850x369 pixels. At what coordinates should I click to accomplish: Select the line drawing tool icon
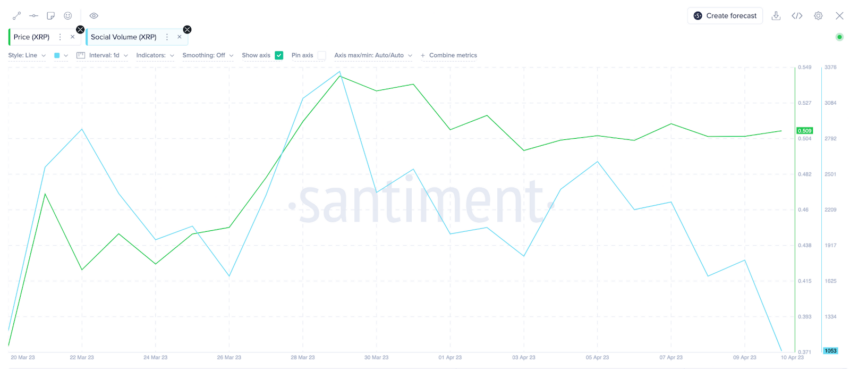tap(16, 16)
